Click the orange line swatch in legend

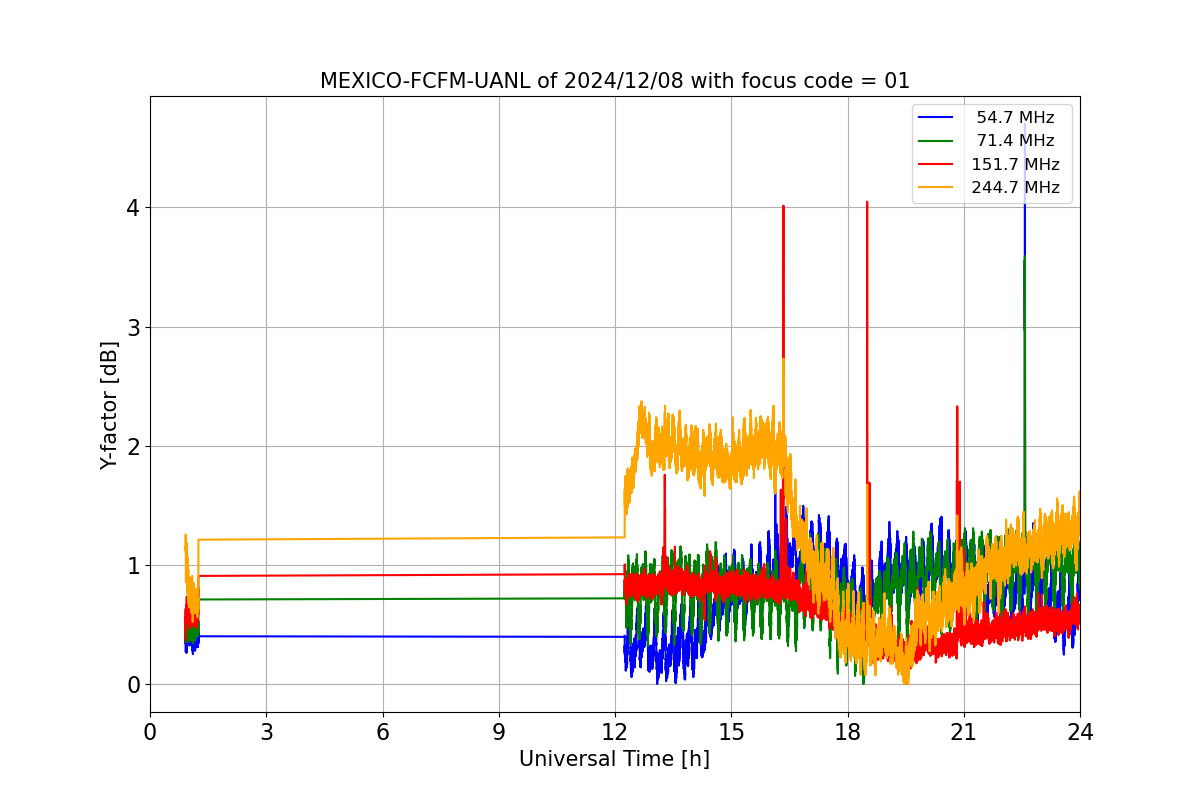936,187
